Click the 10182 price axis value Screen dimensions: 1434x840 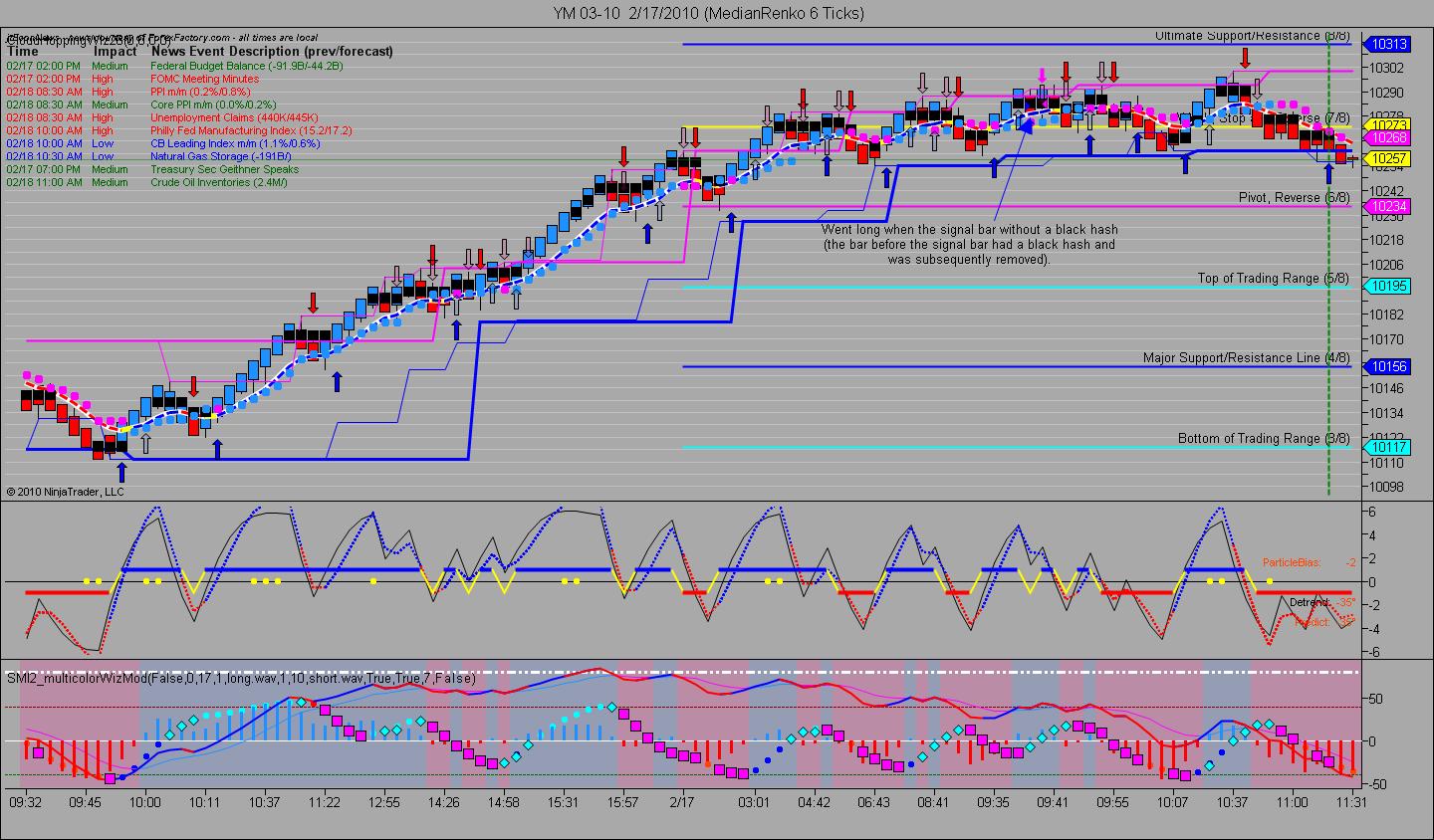click(x=1387, y=315)
